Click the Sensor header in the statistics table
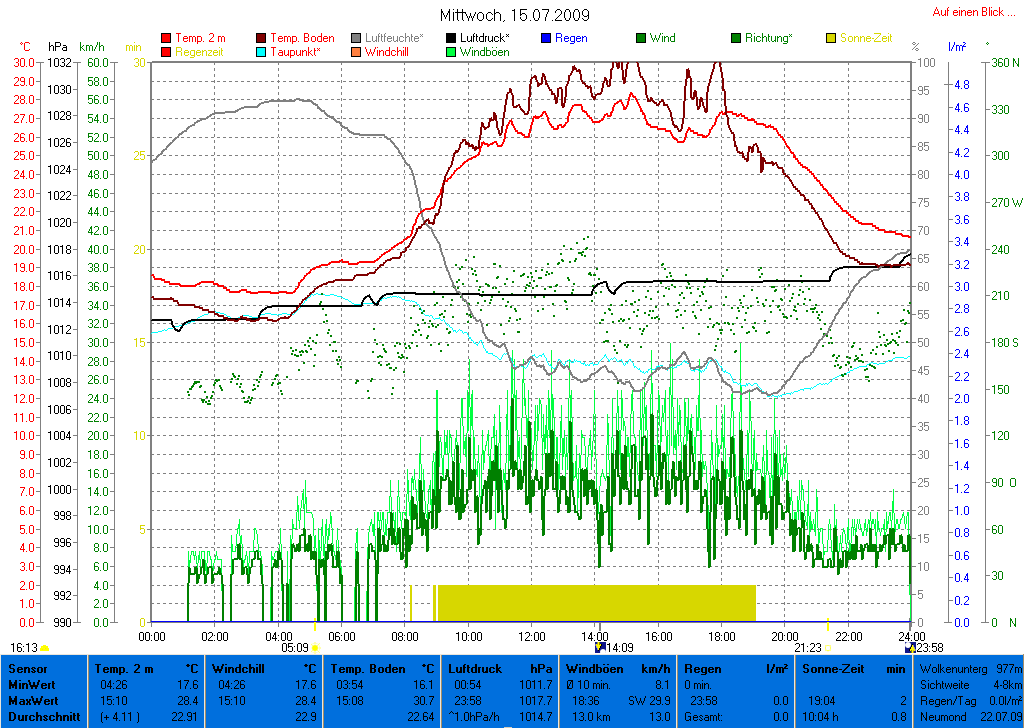Viewport: 1024px width, 728px height. [26, 668]
